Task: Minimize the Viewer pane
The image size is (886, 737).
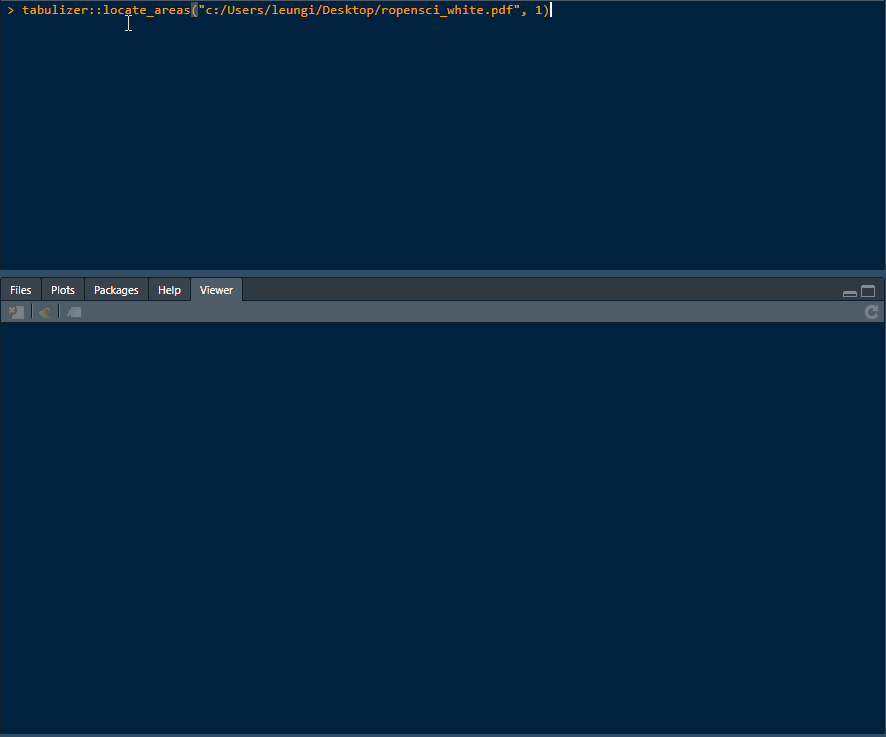Action: pos(850,293)
